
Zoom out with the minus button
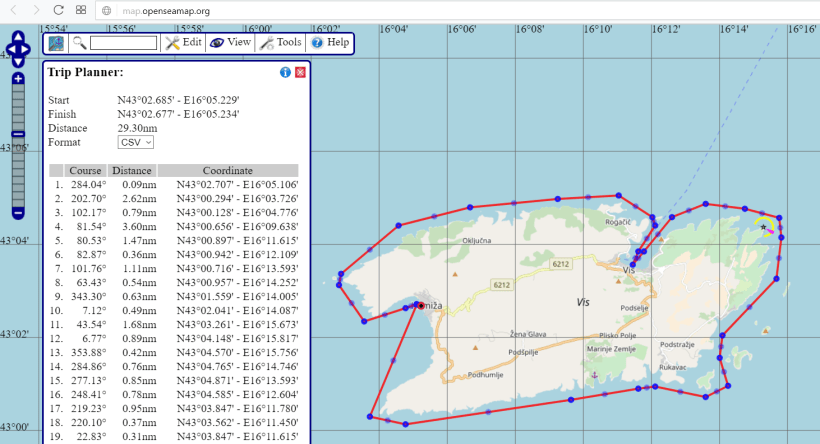point(18,212)
